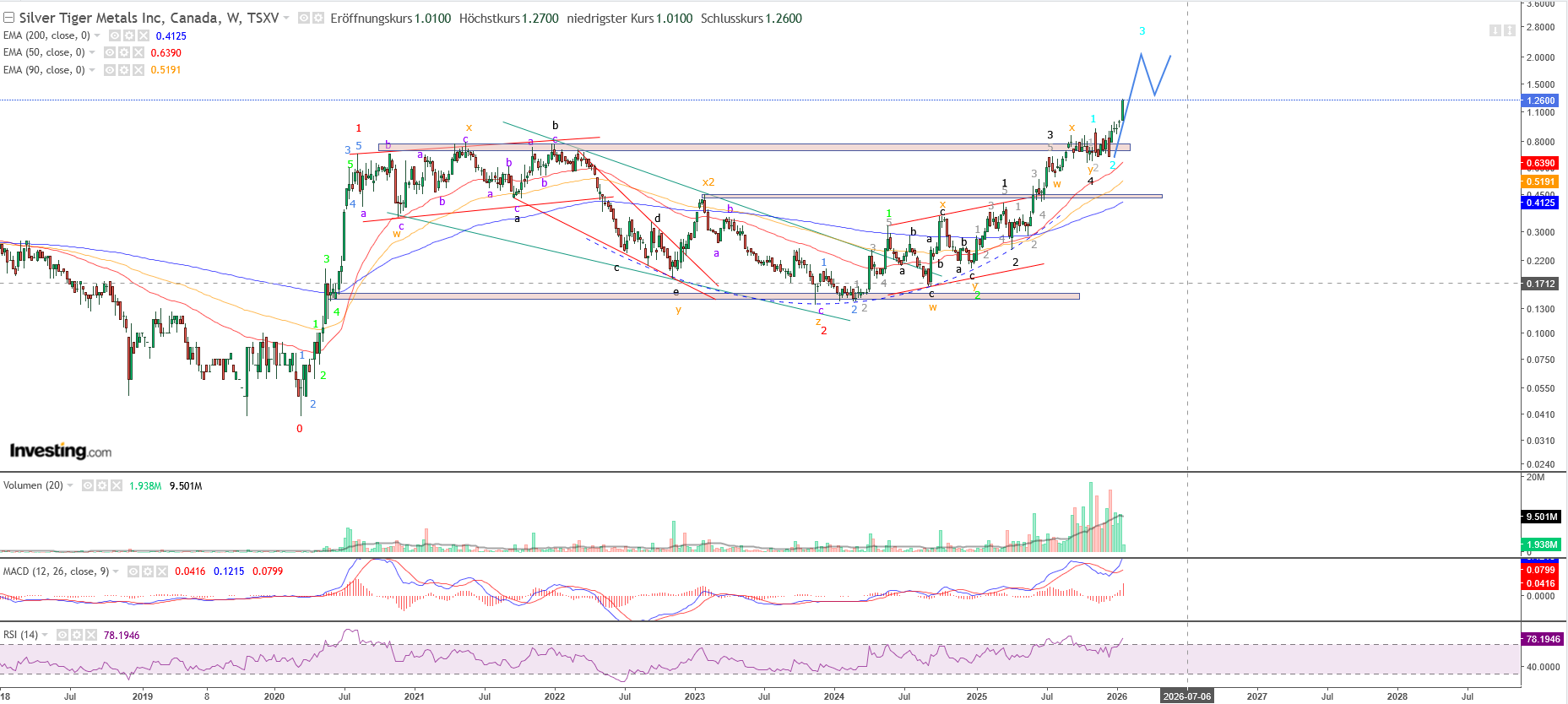Expand the Silver Tiger Metals title dropdown

click(286, 18)
